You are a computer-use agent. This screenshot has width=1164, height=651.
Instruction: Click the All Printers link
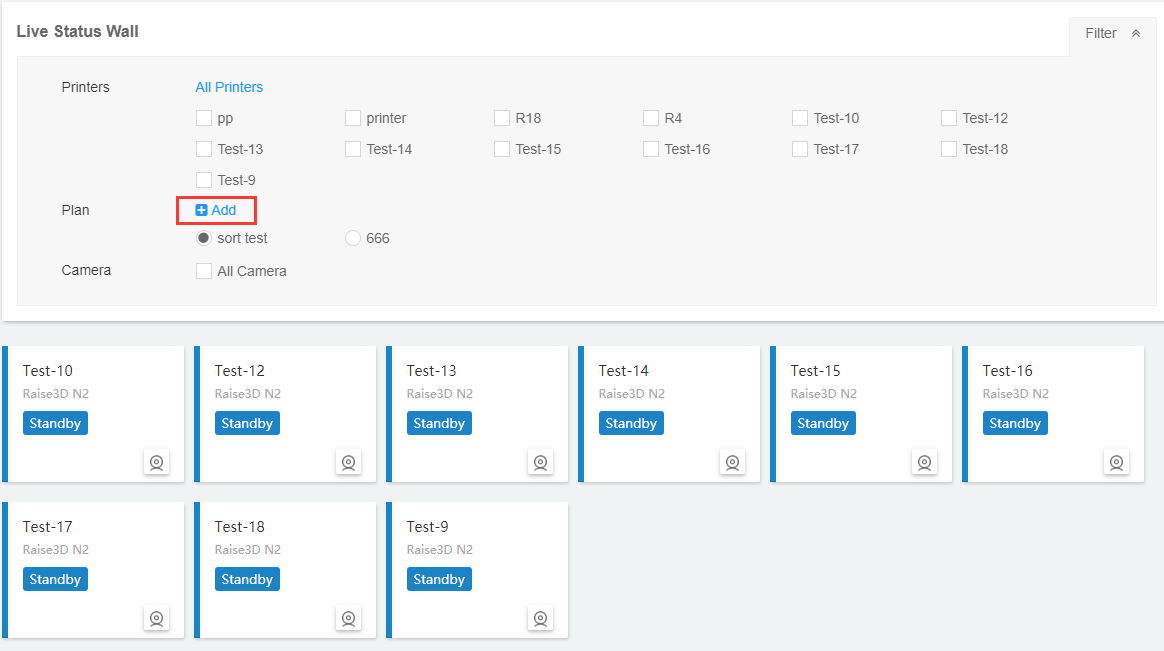(229, 87)
